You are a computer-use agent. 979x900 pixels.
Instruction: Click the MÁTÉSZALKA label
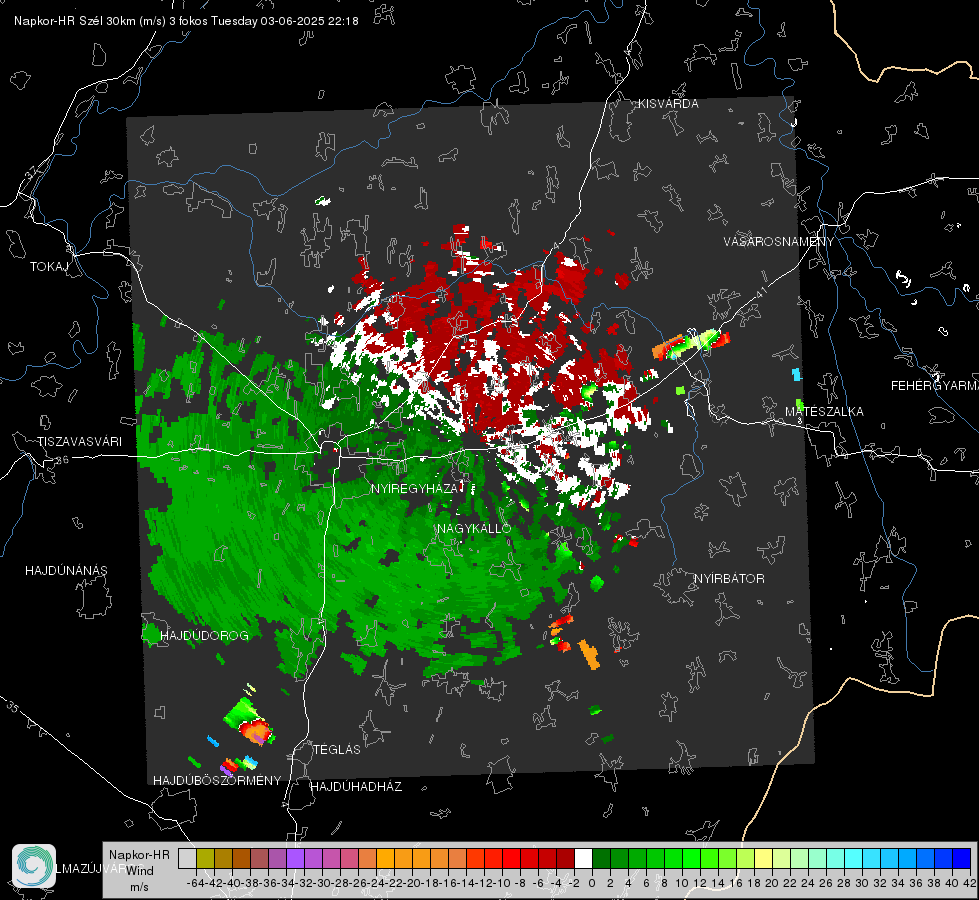click(x=824, y=412)
